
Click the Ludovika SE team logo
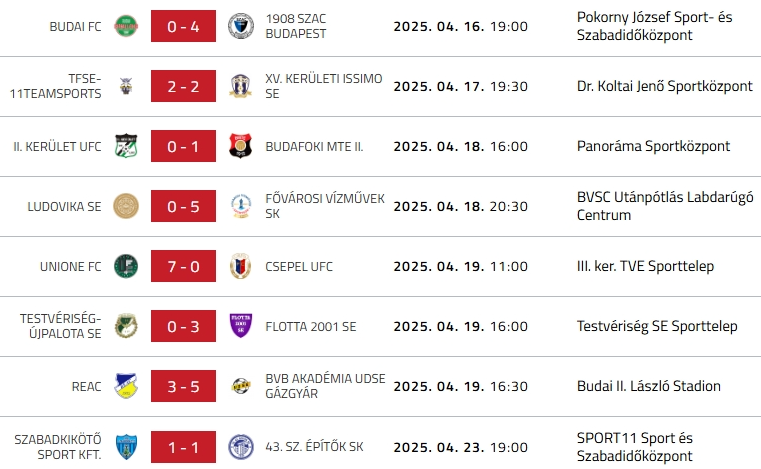pos(125,207)
